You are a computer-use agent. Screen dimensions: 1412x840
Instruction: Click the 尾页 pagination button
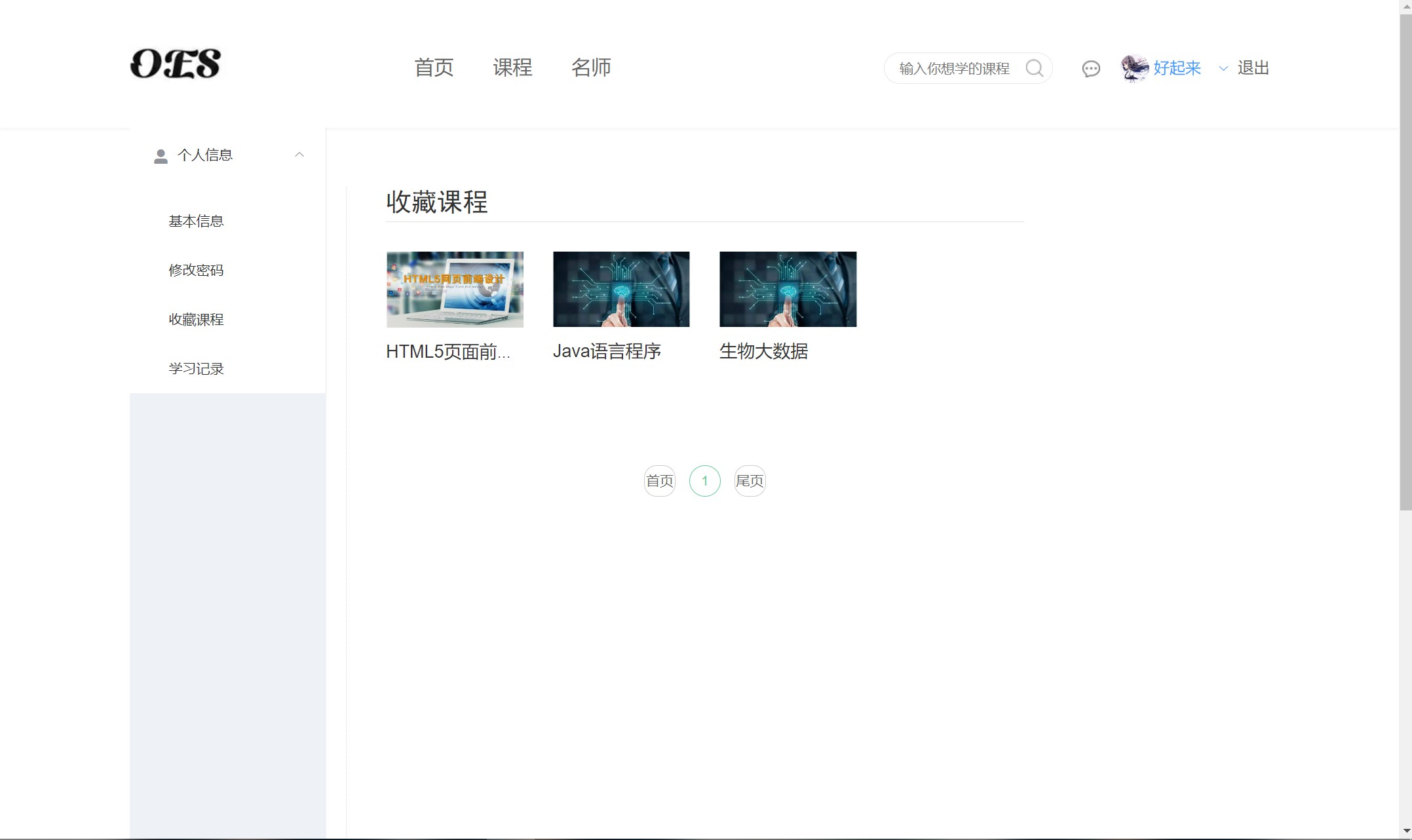pos(750,481)
